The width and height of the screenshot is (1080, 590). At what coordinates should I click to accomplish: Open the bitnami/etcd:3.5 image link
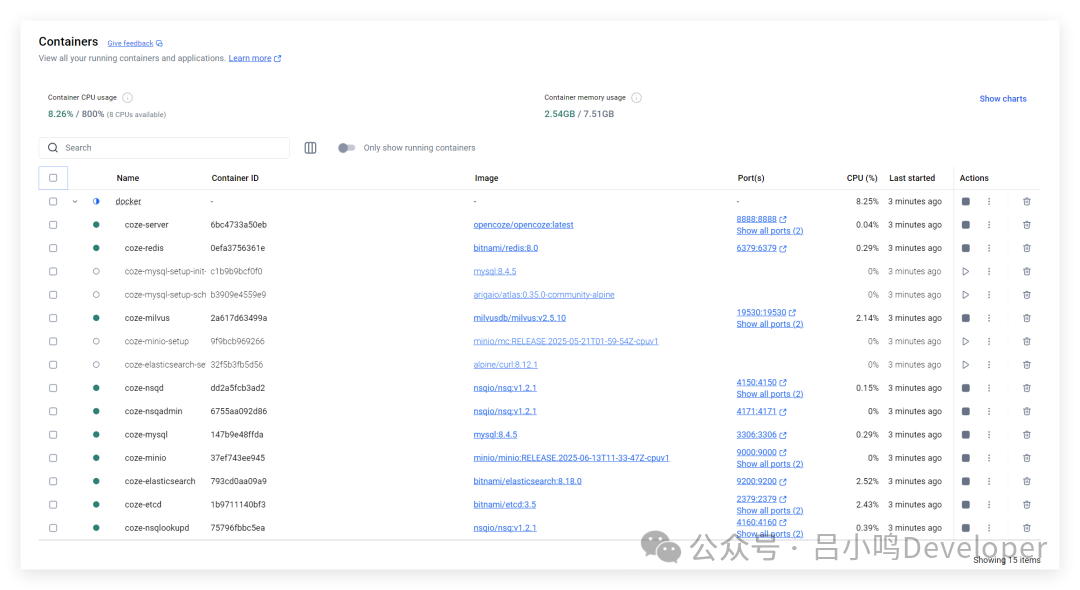coord(505,505)
